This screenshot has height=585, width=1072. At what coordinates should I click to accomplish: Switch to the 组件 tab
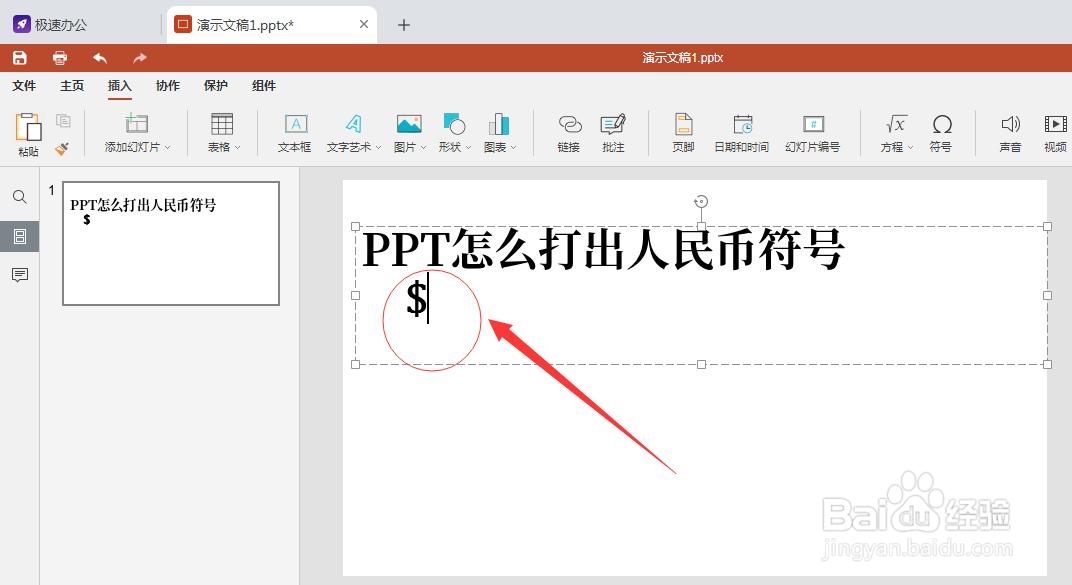pyautogui.click(x=264, y=86)
